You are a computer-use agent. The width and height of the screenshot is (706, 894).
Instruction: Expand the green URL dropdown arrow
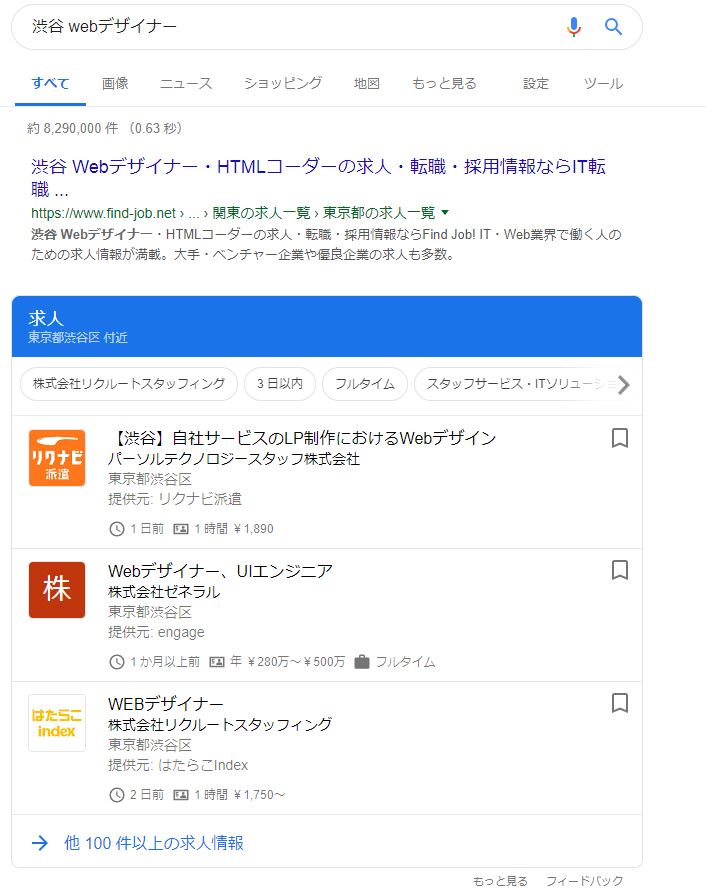click(445, 212)
